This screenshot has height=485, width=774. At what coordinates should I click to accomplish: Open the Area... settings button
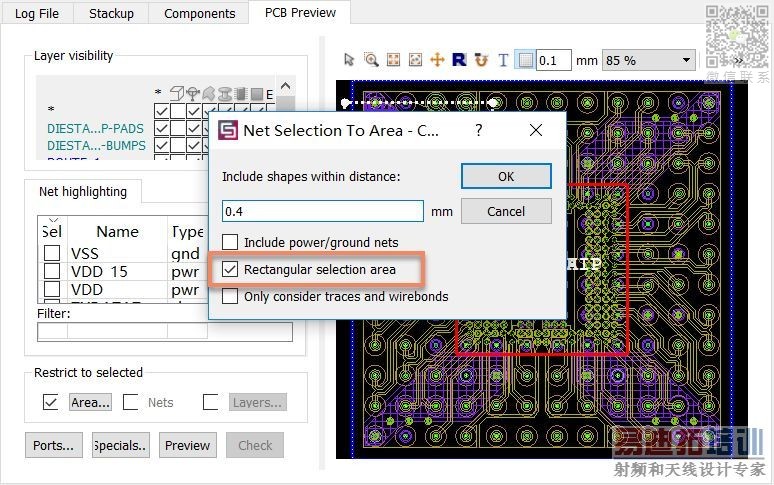coord(90,402)
